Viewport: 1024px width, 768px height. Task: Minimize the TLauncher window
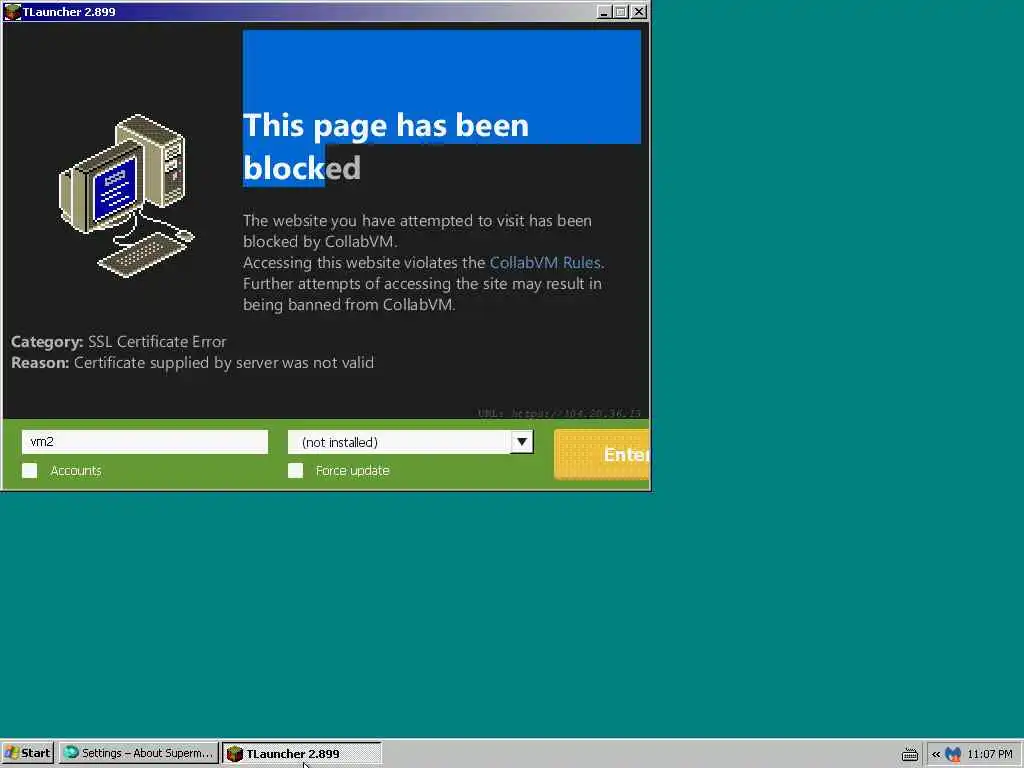603,12
